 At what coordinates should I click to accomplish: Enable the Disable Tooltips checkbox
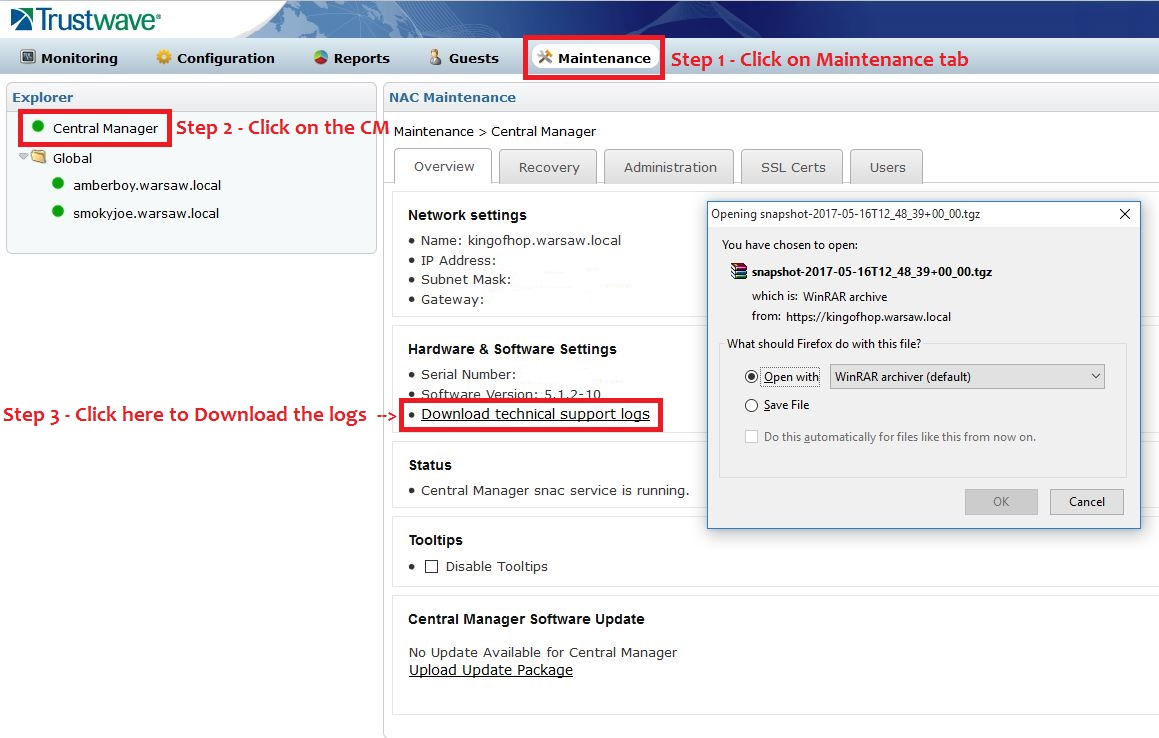pos(432,566)
